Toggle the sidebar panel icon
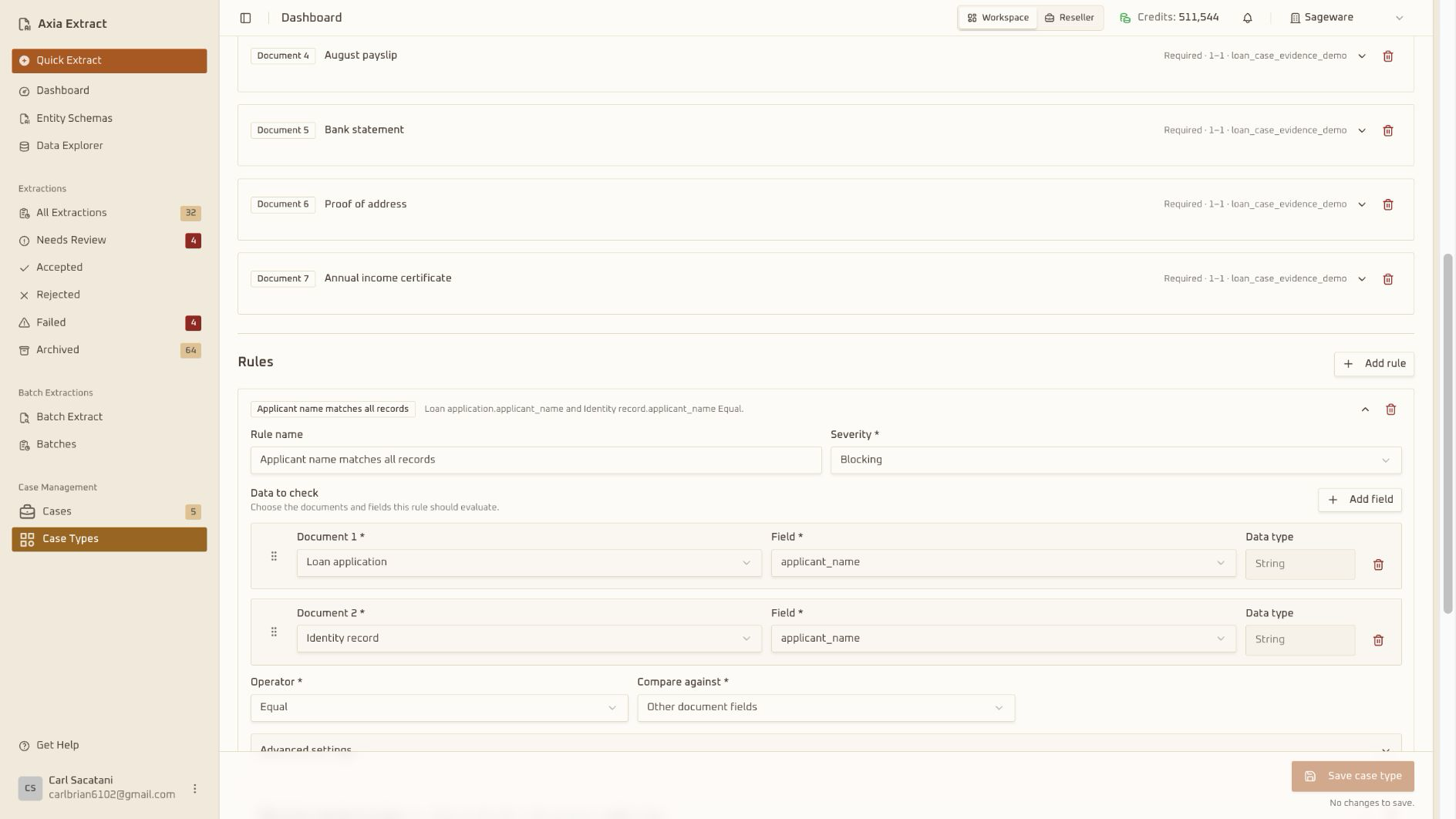Image resolution: width=1456 pixels, height=819 pixels. tap(245, 18)
